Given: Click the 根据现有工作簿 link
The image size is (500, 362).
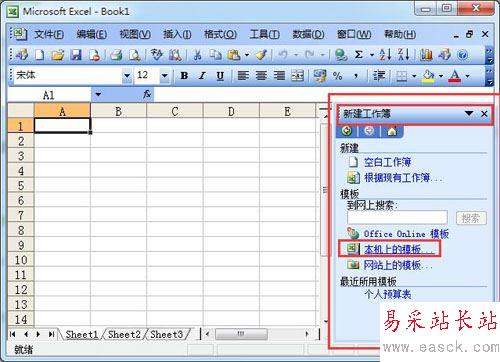Looking at the screenshot, I should click(x=403, y=178).
